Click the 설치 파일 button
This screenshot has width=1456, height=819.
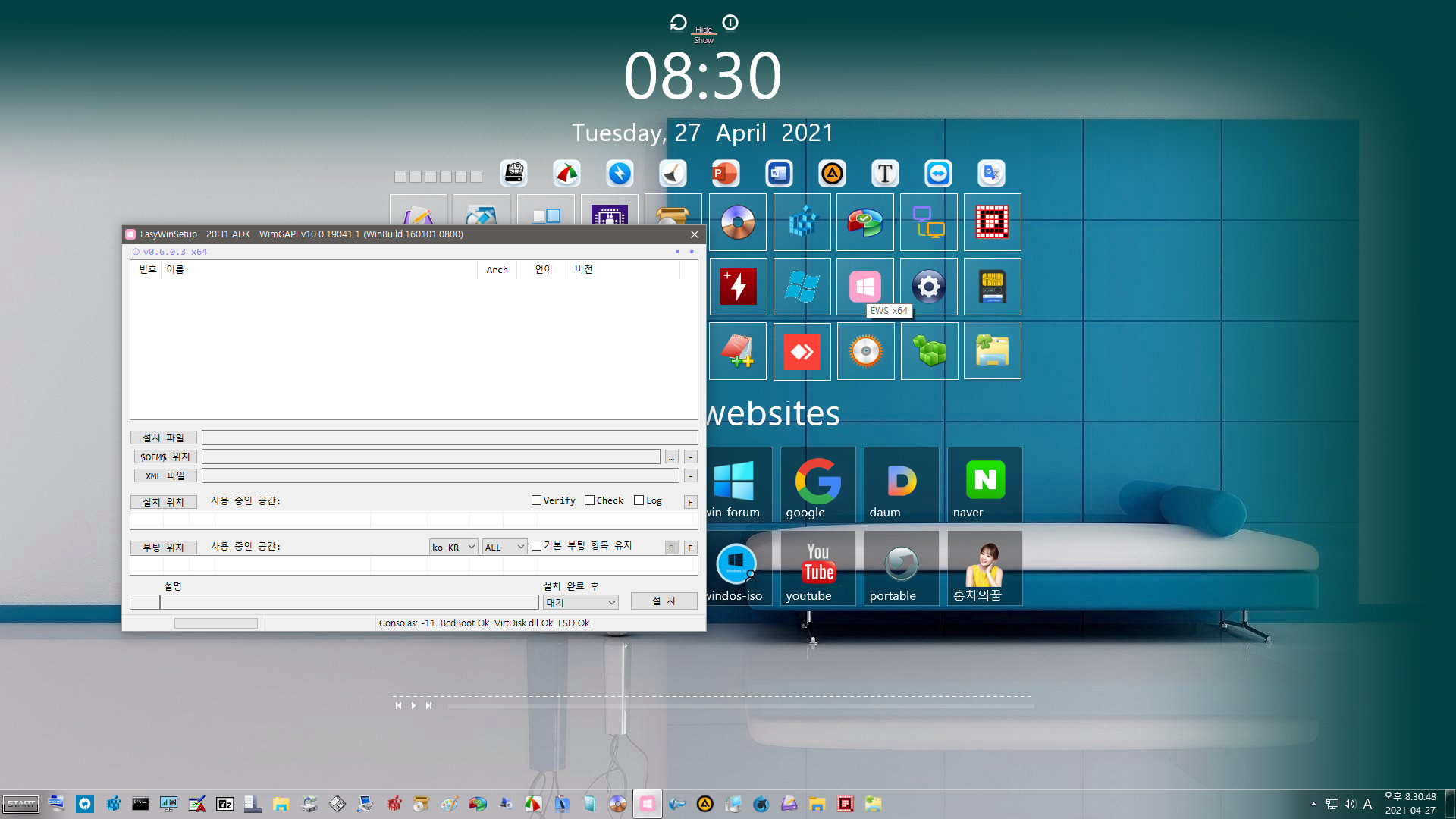(x=164, y=438)
